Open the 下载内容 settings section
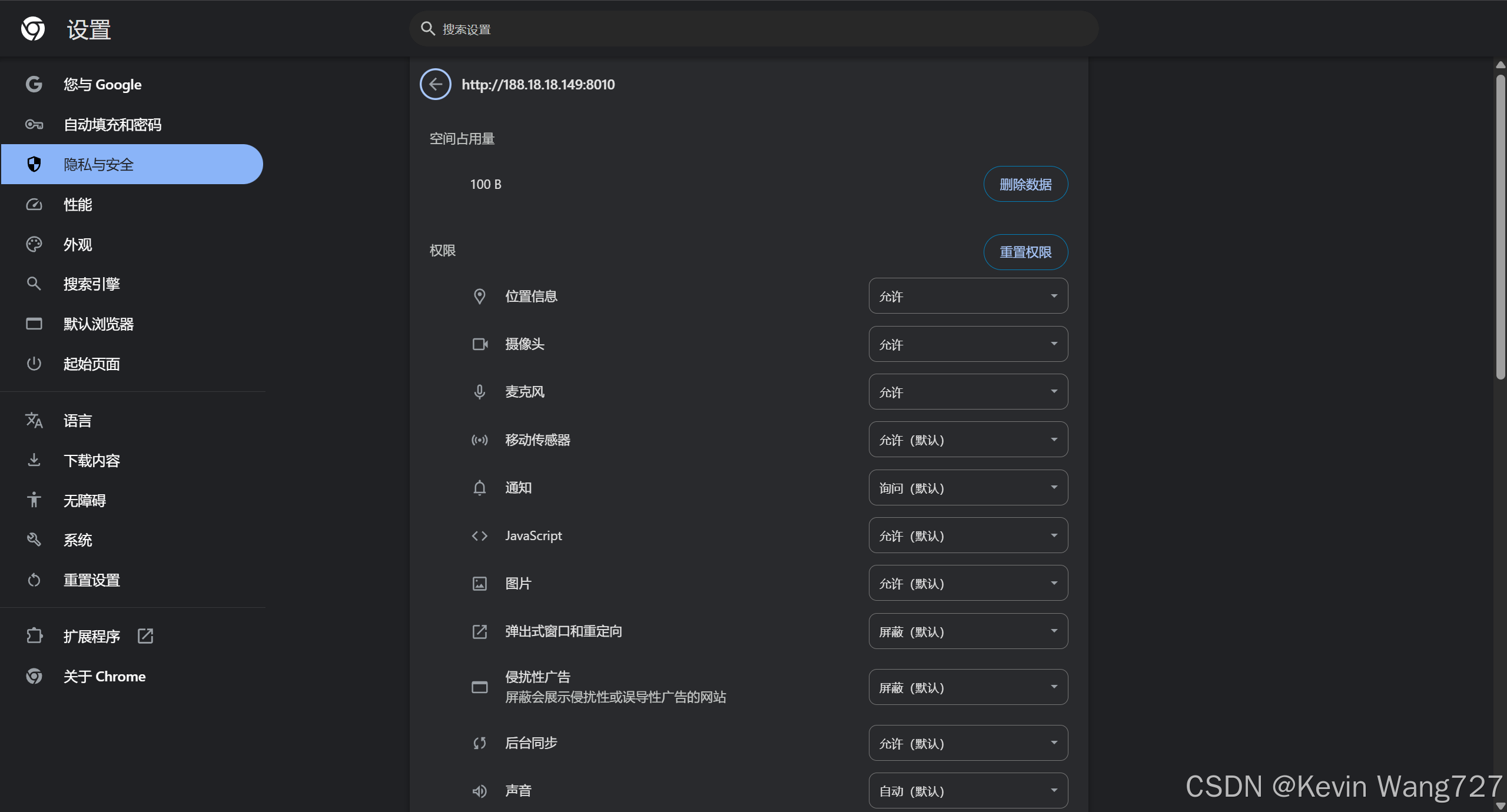Screen dimensions: 1507x812 [x=91, y=460]
